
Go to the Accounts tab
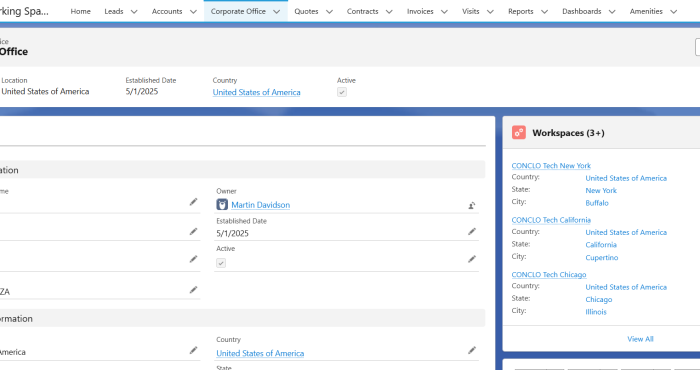[x=167, y=12]
